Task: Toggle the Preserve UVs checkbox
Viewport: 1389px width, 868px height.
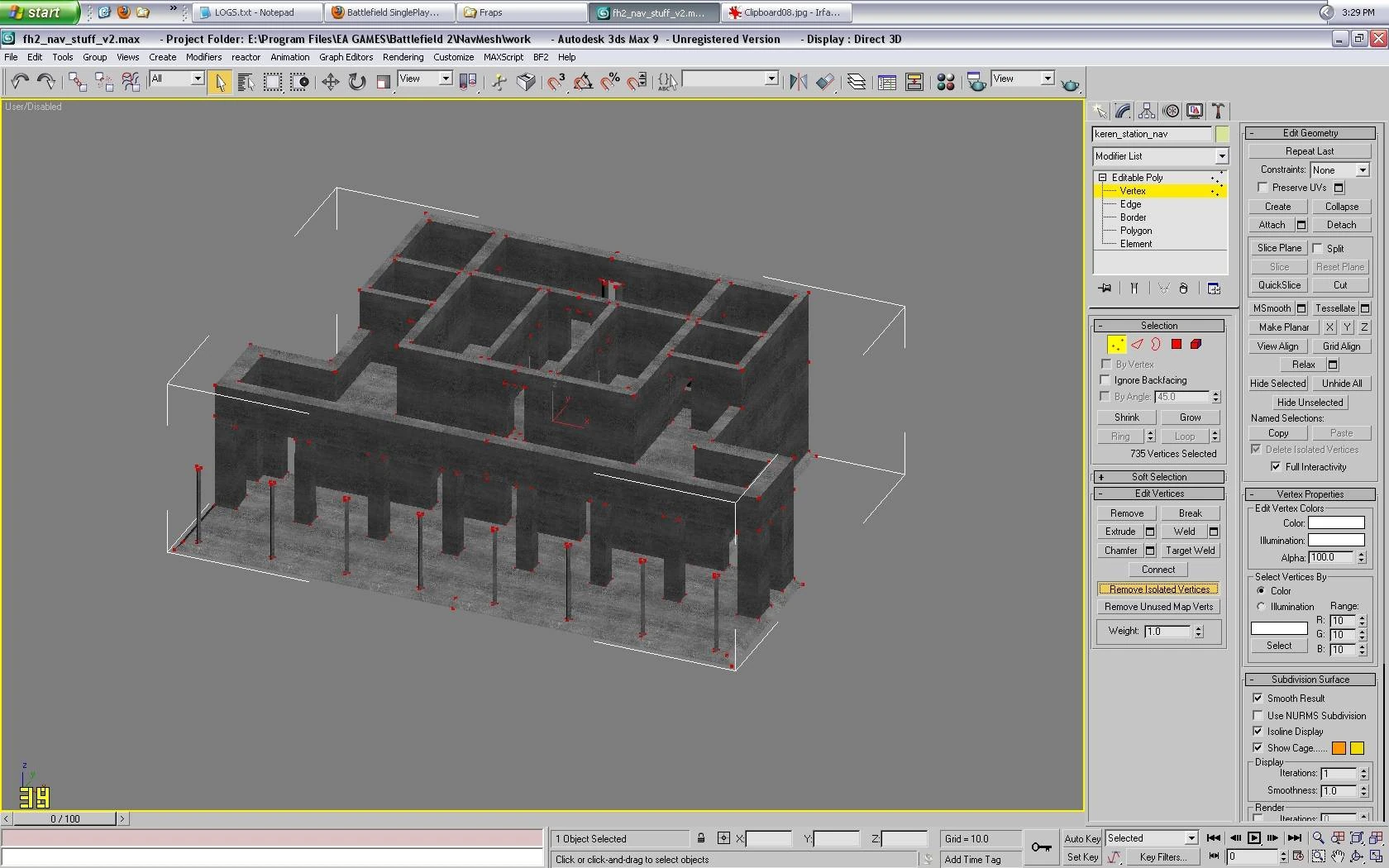Action: coord(1263,188)
